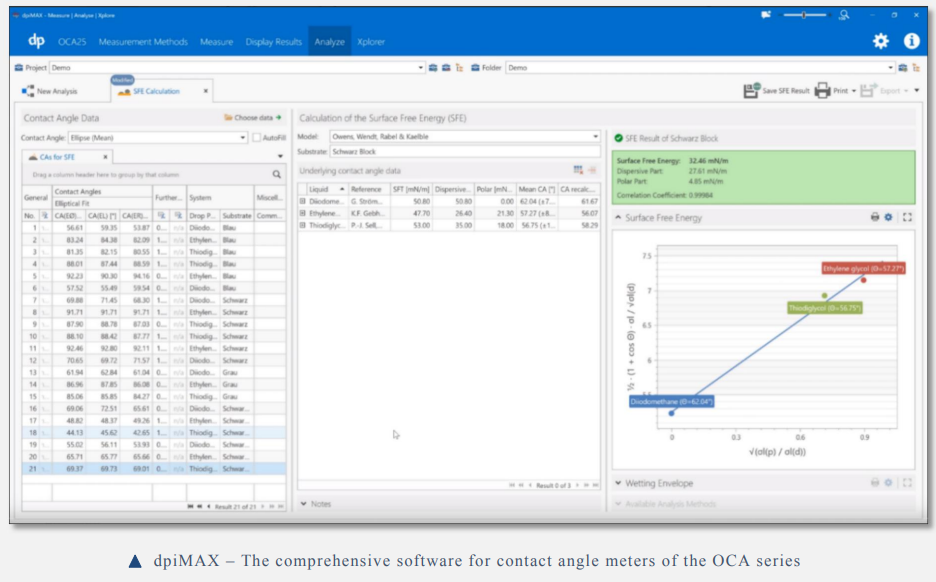
Task: Select row 18 with value 44.13
Action: click(x=153, y=432)
